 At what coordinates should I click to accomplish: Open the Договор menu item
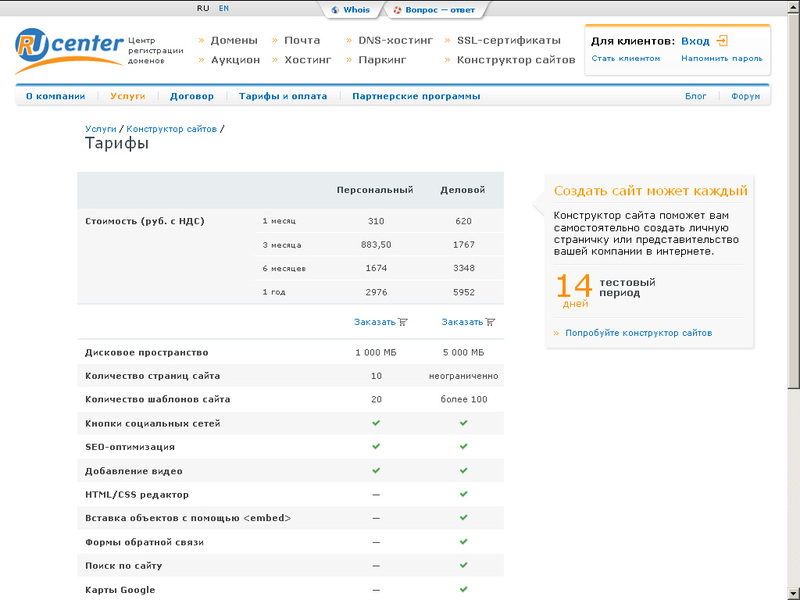pyautogui.click(x=192, y=96)
